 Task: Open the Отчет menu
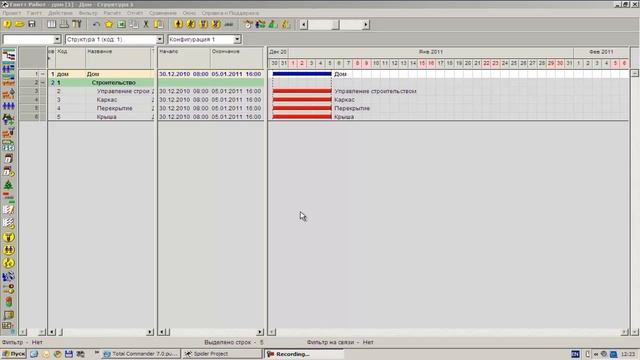point(135,13)
